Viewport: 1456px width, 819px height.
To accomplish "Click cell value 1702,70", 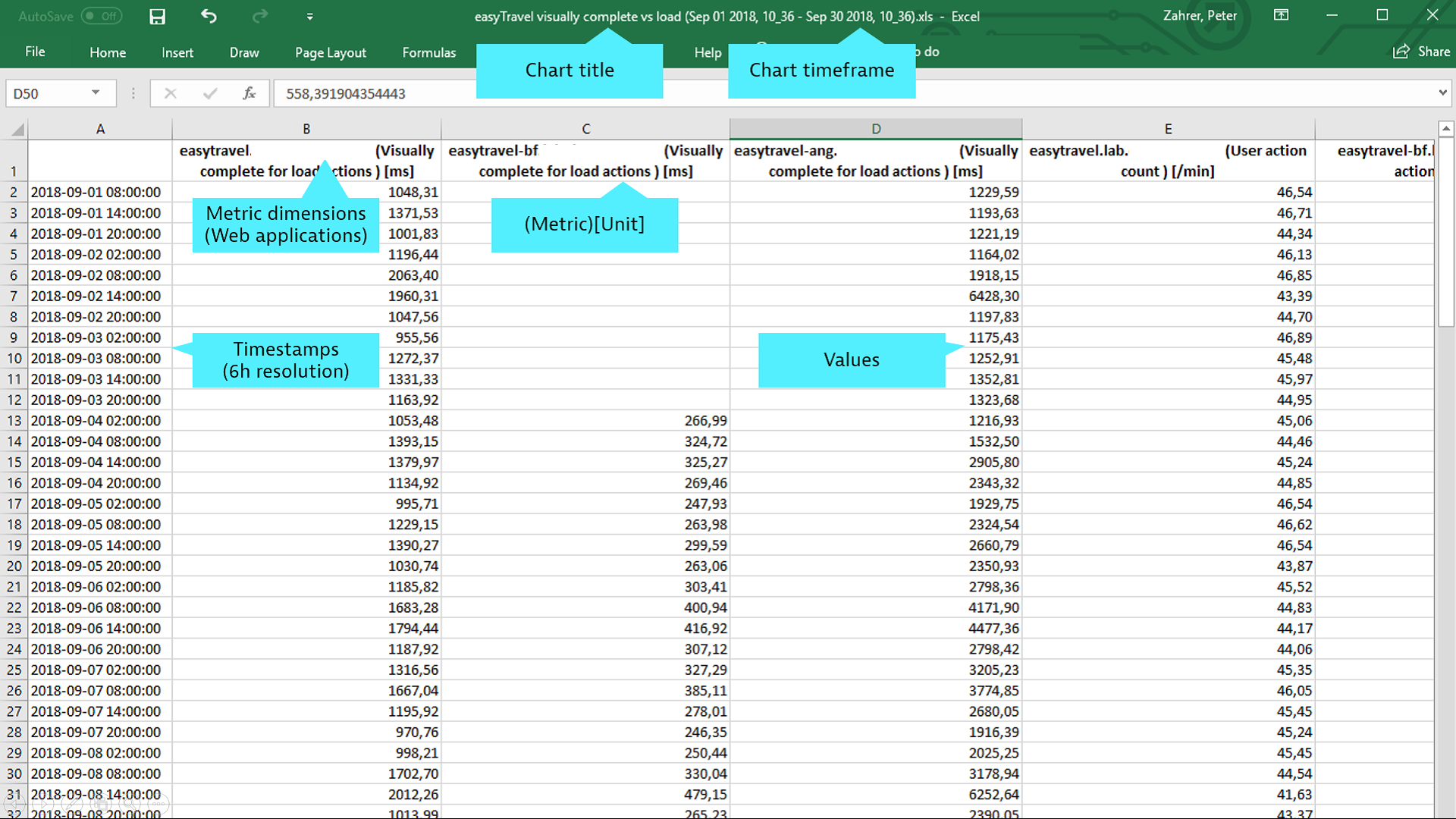I will tap(306, 773).
